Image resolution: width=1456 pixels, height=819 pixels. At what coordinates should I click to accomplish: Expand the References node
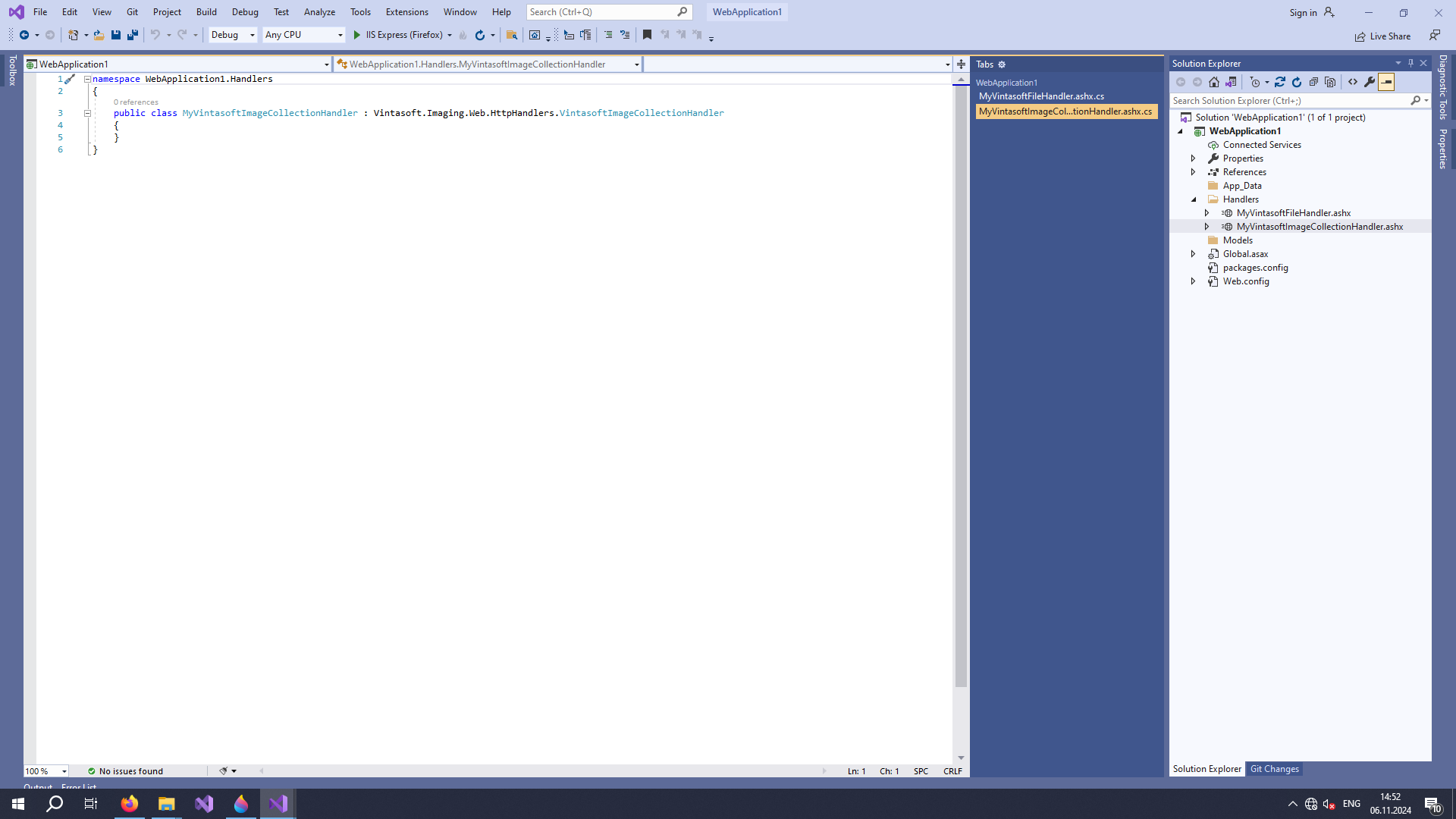1194,172
